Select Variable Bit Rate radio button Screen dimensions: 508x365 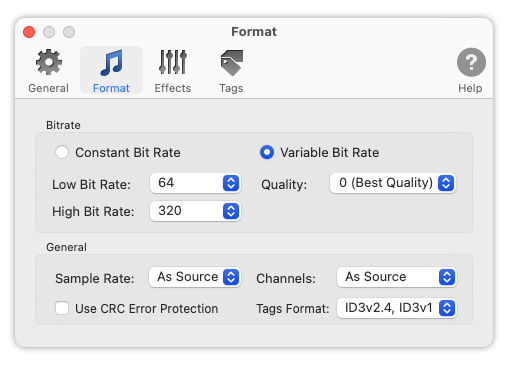267,152
